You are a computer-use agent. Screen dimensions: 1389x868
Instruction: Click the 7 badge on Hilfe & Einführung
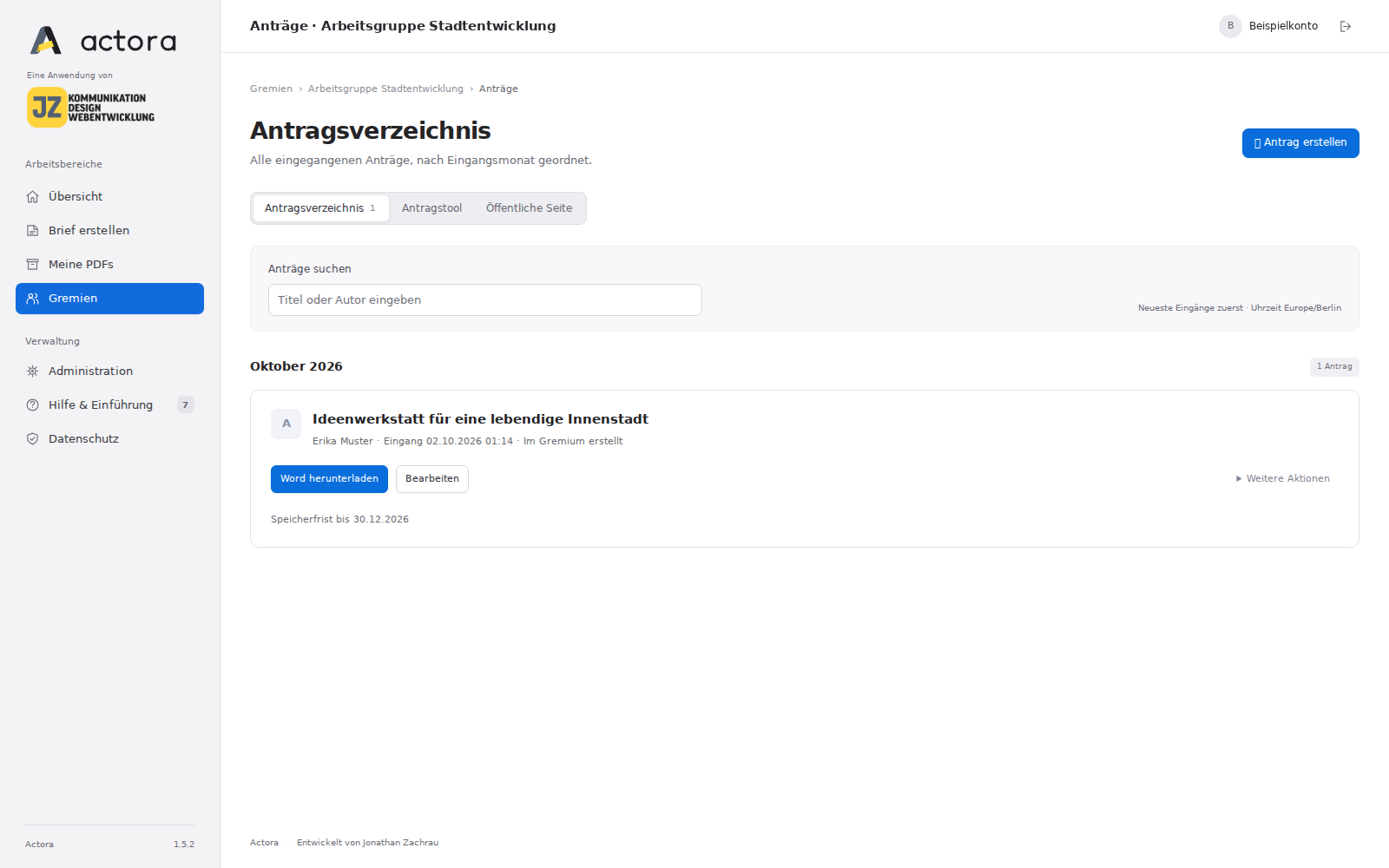[185, 405]
